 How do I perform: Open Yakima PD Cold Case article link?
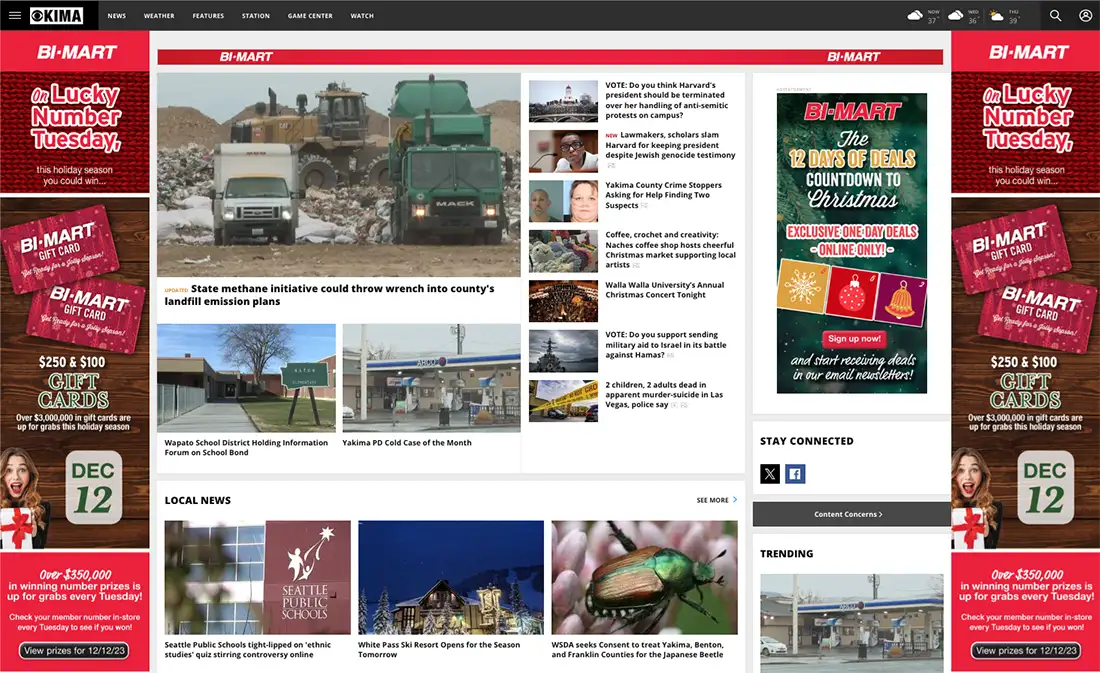407,443
